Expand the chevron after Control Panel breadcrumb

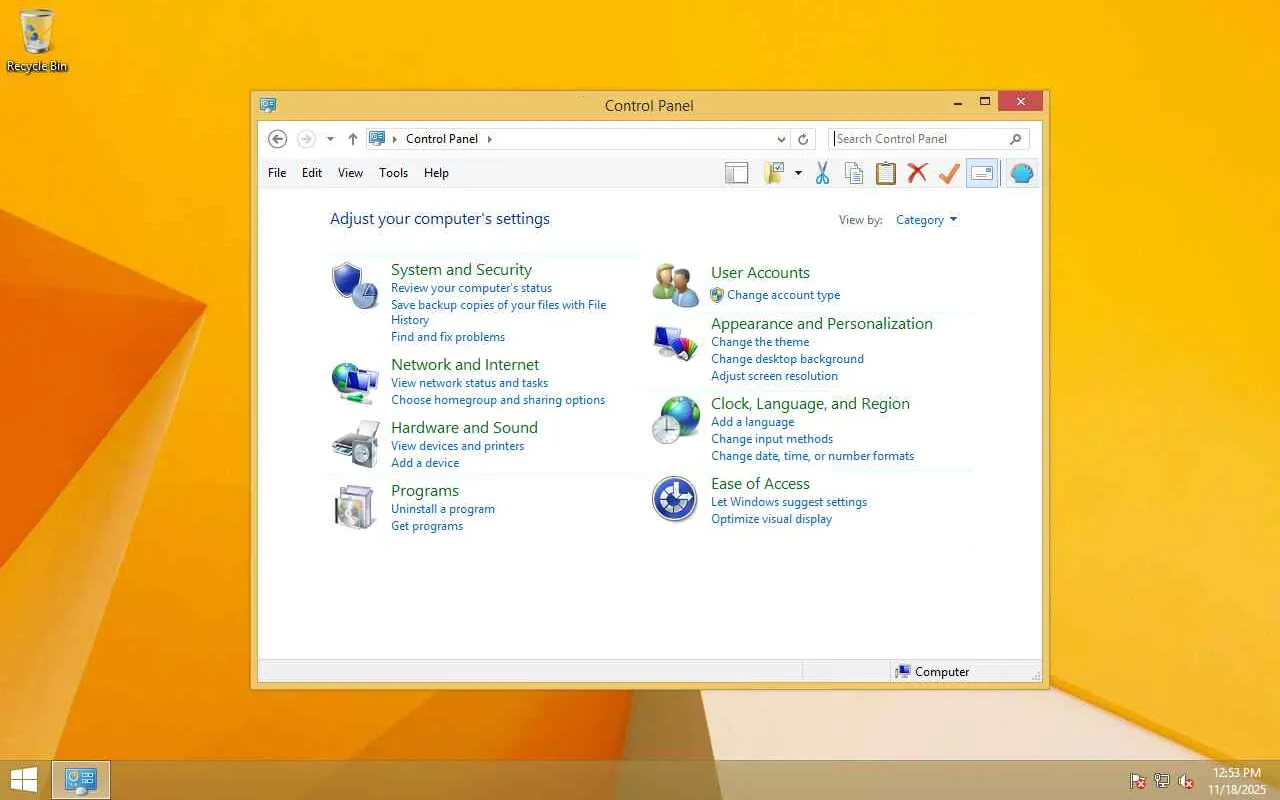pyautogui.click(x=490, y=139)
